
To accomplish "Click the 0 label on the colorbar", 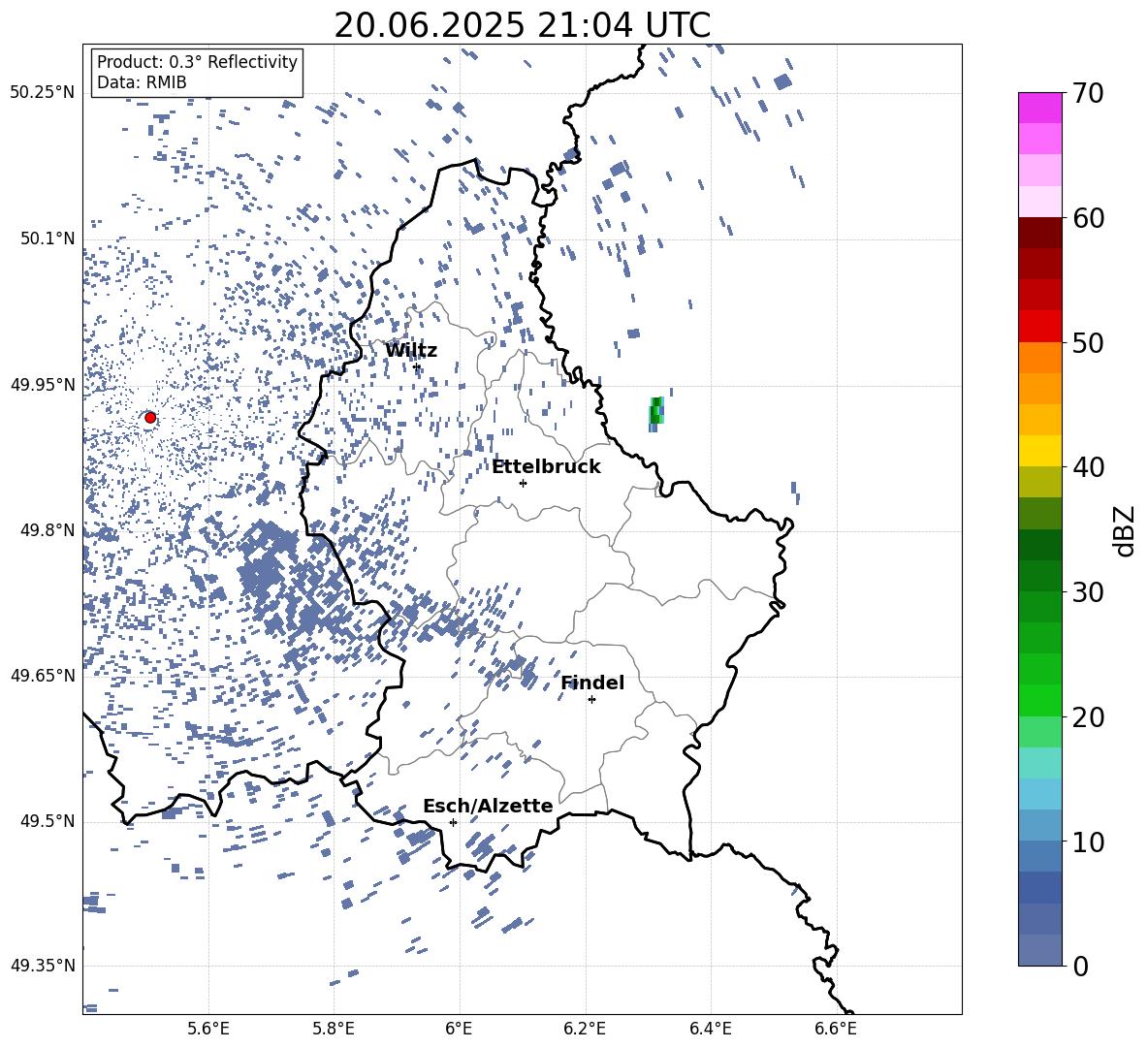I will click(x=1081, y=966).
